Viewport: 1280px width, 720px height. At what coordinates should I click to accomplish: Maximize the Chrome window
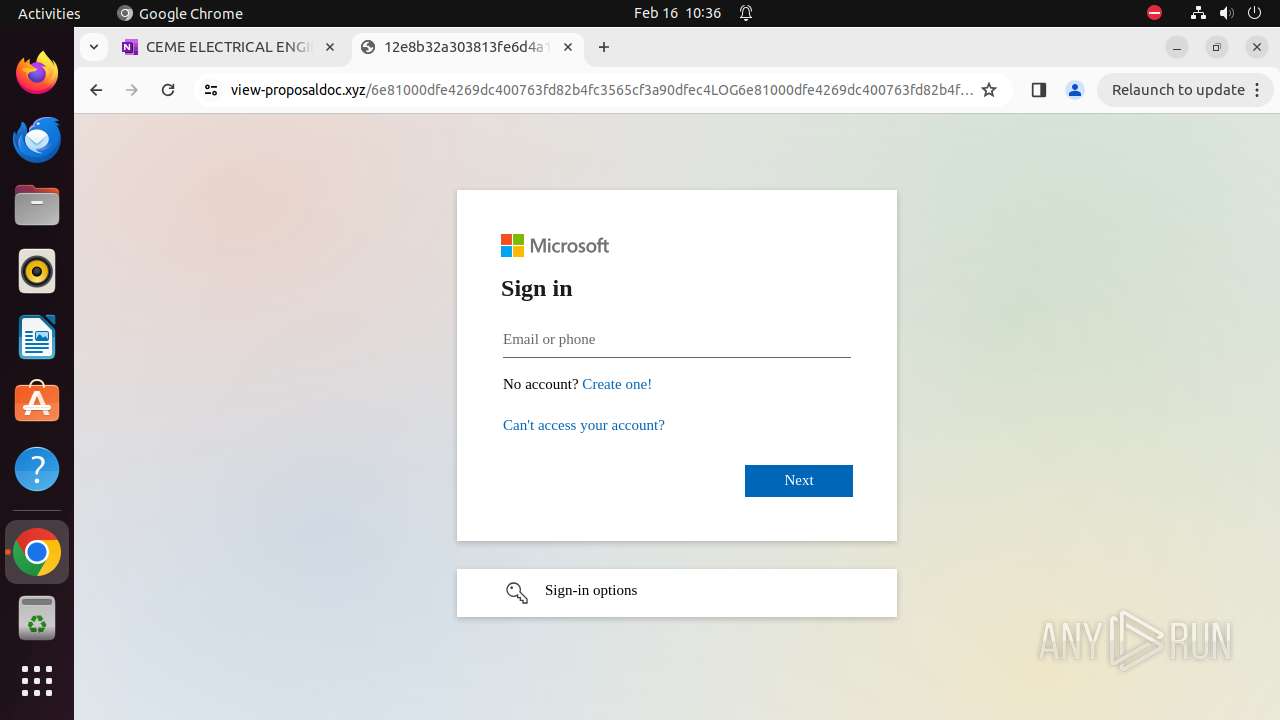1217,47
